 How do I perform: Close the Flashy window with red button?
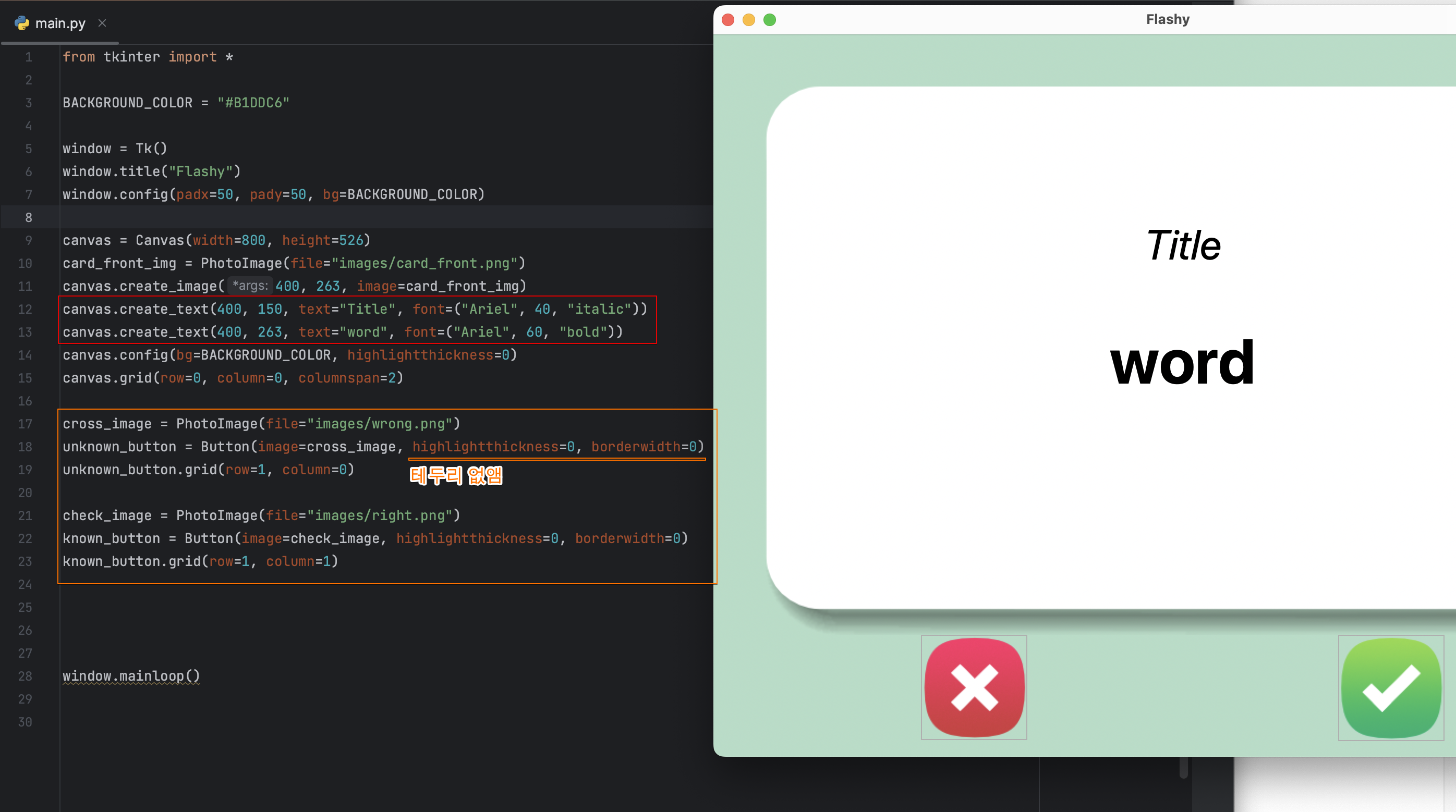click(x=728, y=20)
